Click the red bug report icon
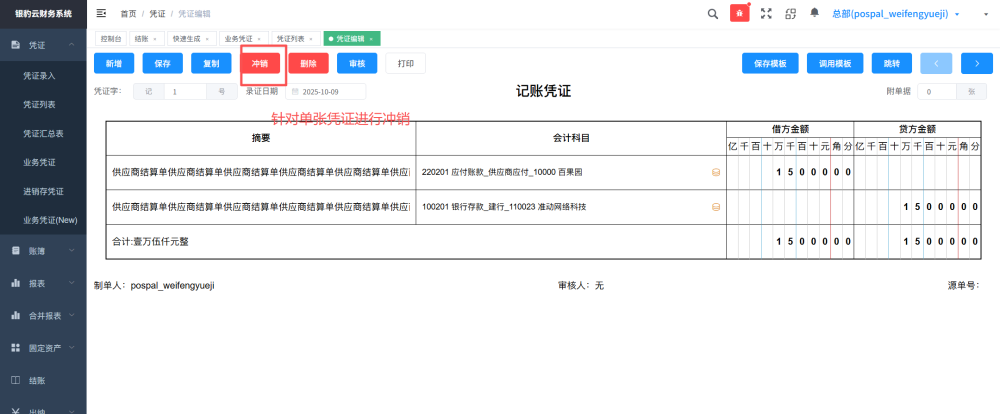 (x=740, y=13)
